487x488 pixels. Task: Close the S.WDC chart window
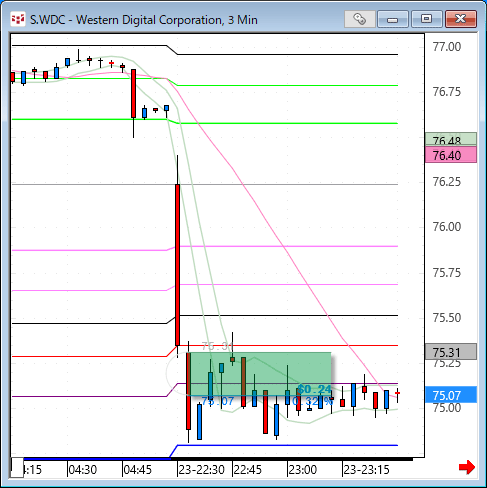point(461,19)
